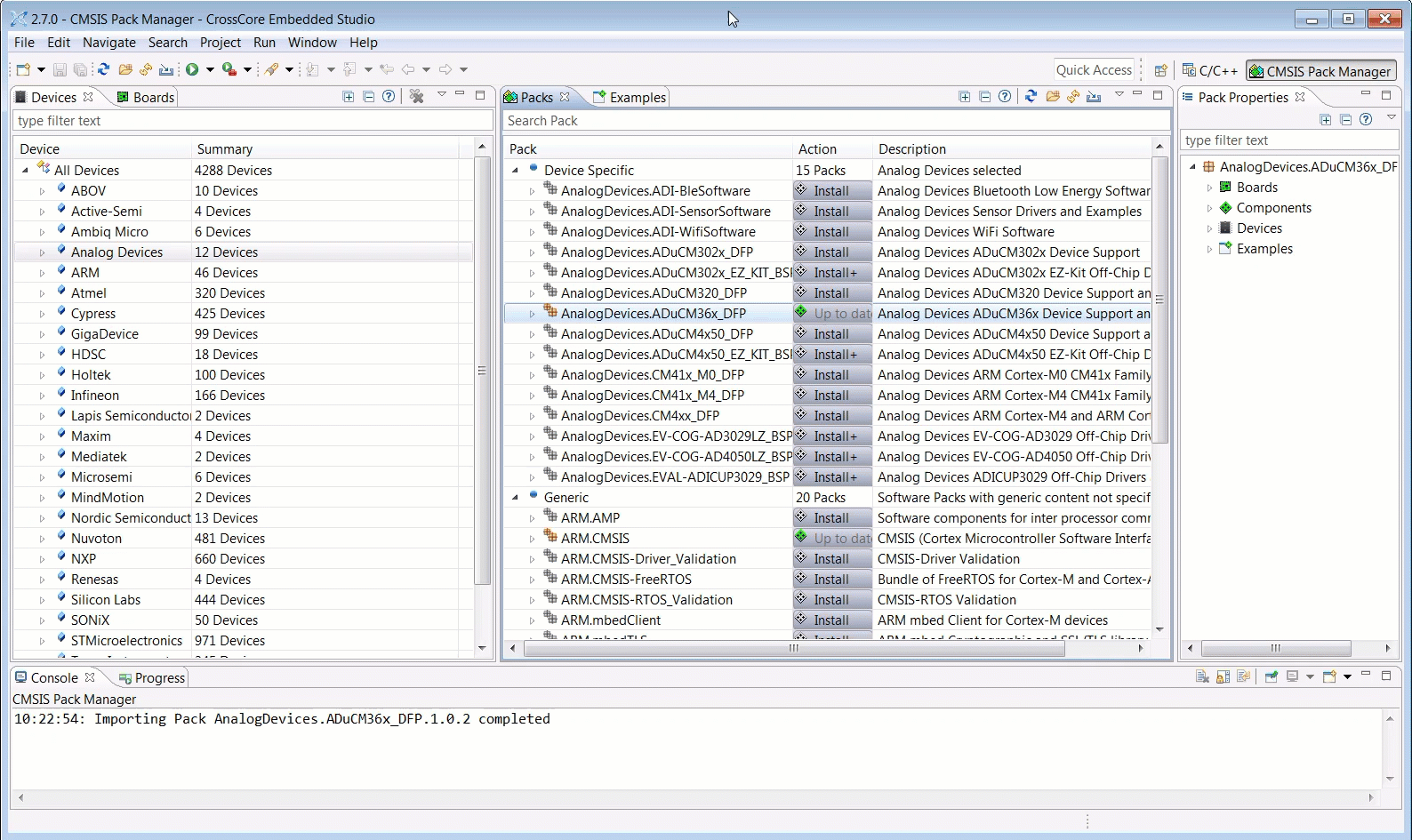Click the orange arrows icon in Packs toolbar
The height and width of the screenshot is (840, 1412).
(x=1073, y=96)
